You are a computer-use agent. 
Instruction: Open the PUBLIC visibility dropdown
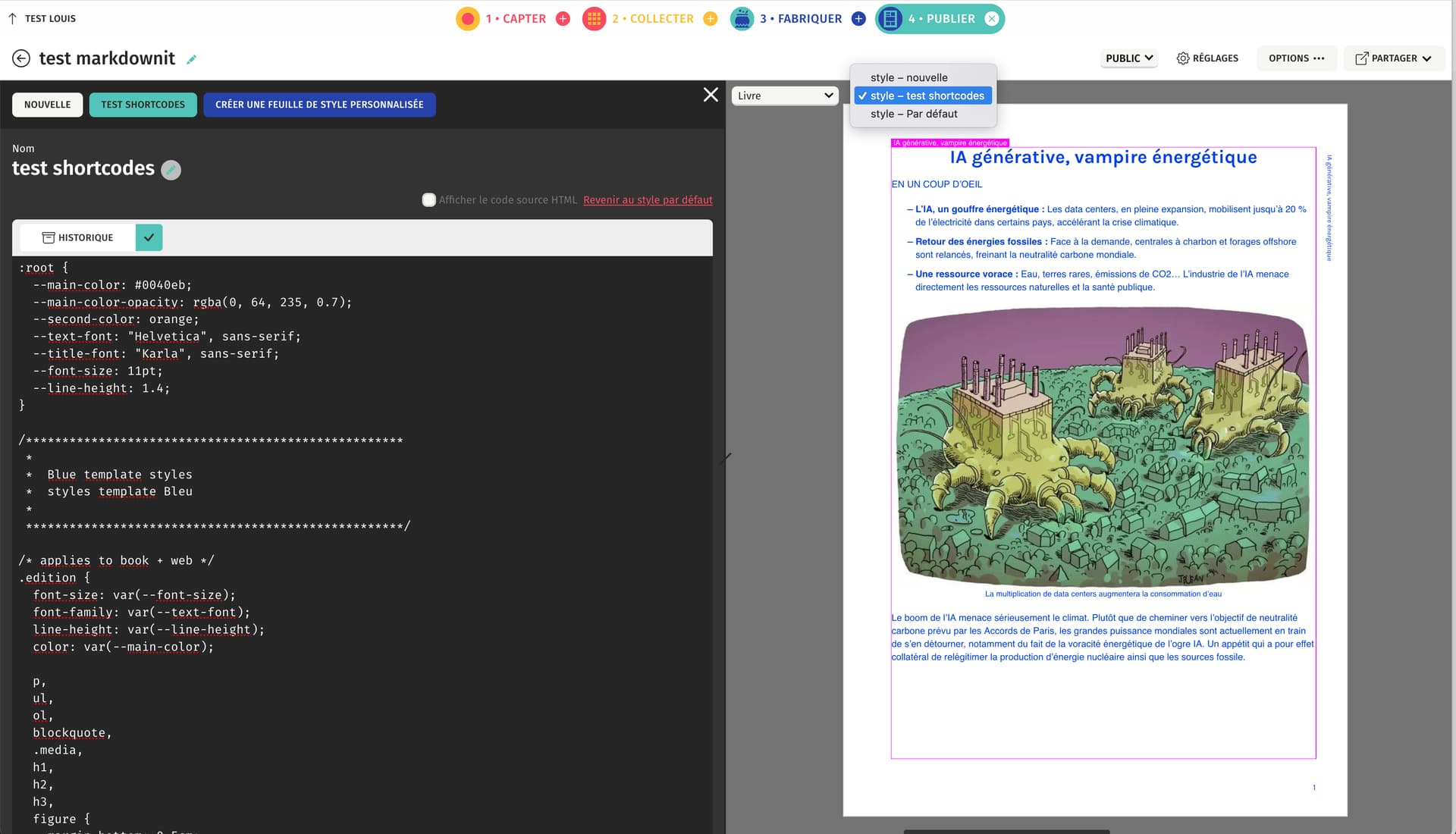[x=1129, y=58]
